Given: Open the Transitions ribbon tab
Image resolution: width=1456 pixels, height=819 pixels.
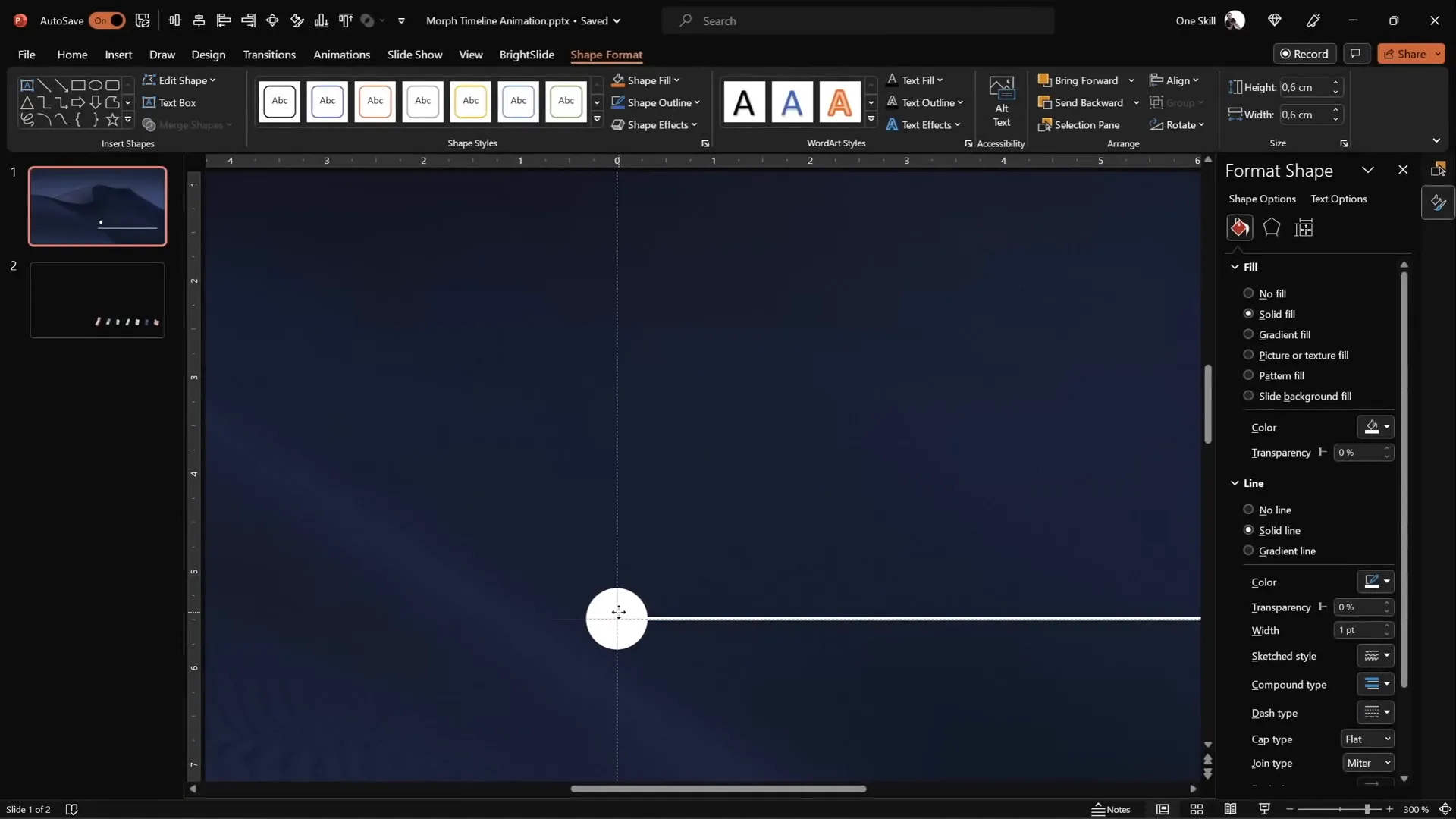Looking at the screenshot, I should tap(269, 55).
